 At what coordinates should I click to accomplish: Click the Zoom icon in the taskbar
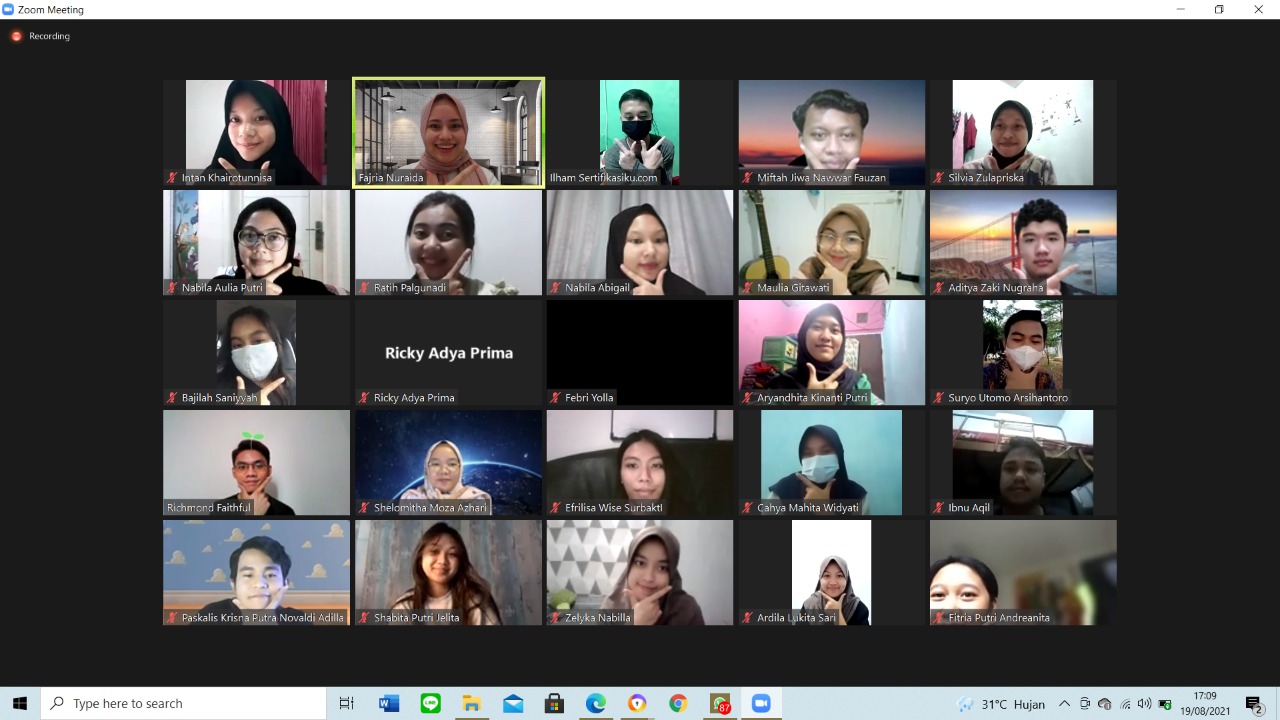click(761, 704)
